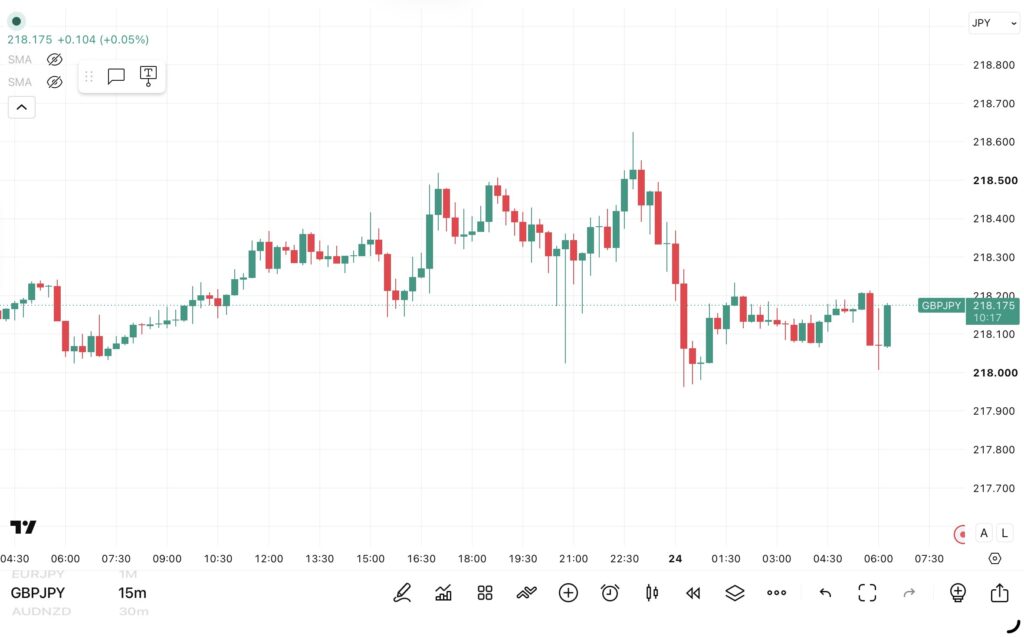Image resolution: width=1024 pixels, height=637 pixels.
Task: Open the object tree layers icon
Action: tap(735, 593)
